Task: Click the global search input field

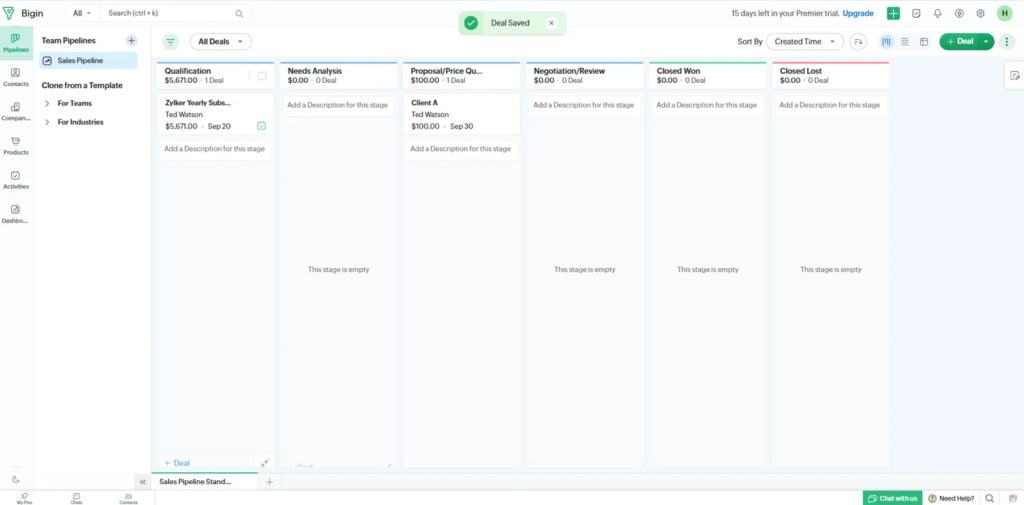Action: click(168, 13)
